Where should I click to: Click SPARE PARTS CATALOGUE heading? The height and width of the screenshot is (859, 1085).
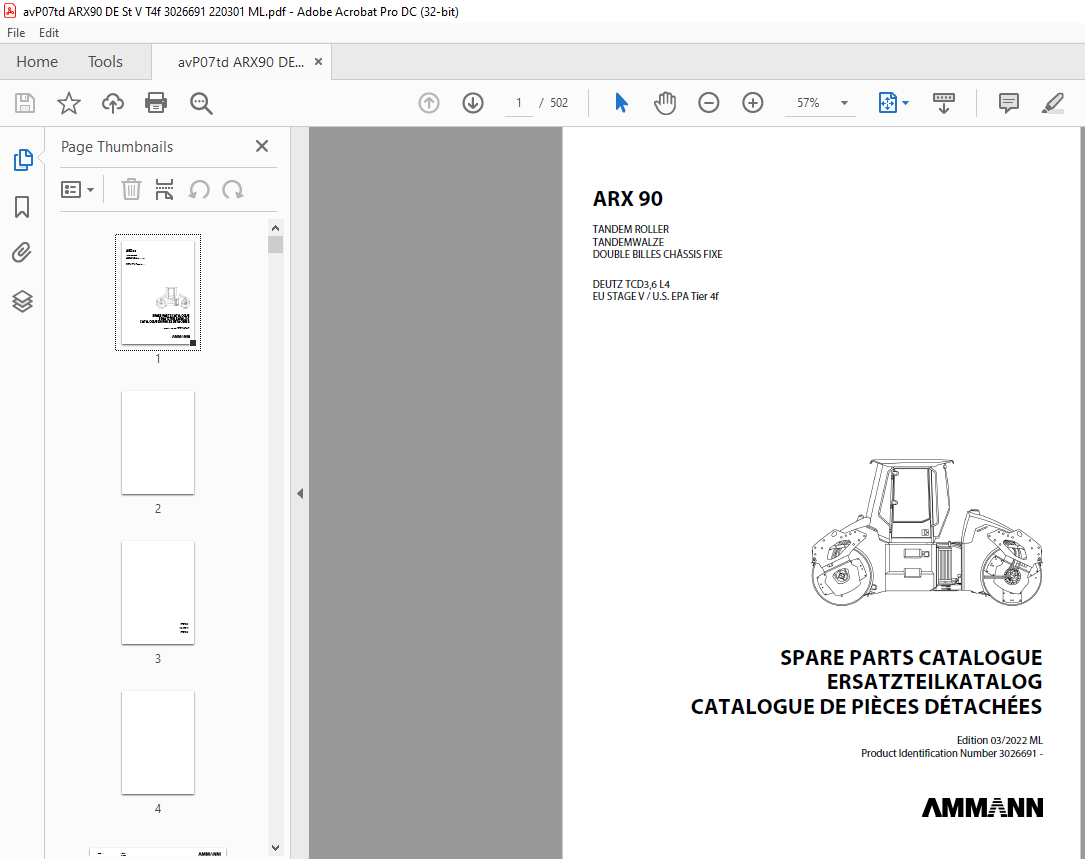(911, 658)
